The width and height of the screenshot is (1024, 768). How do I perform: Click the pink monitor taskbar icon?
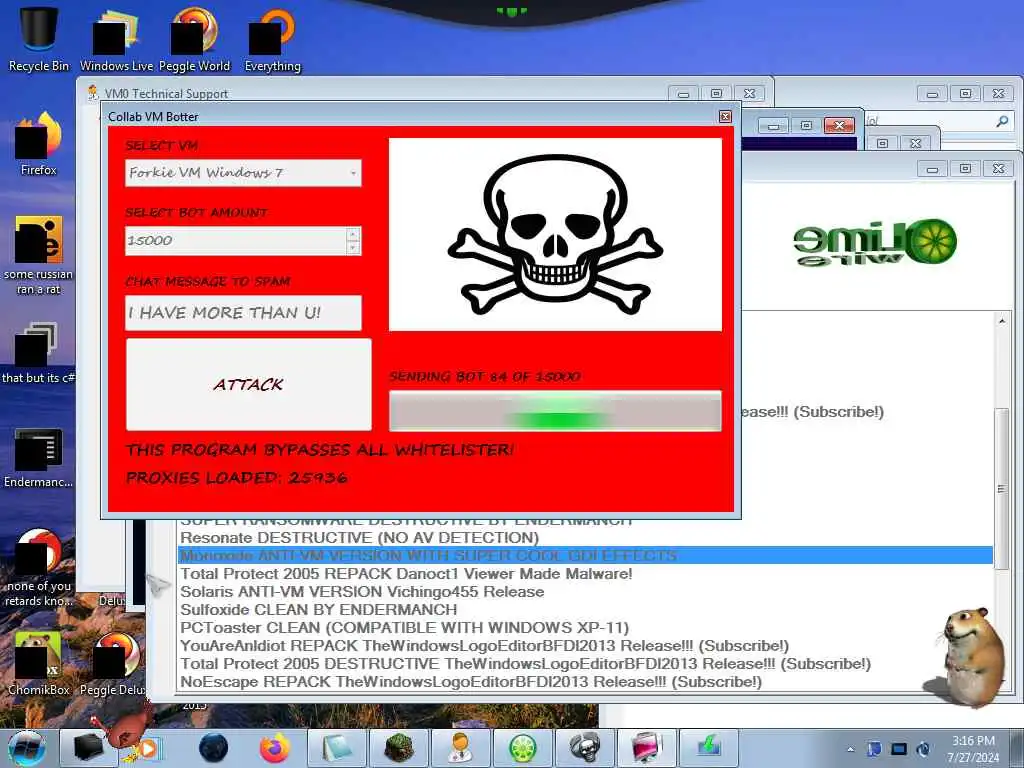click(x=647, y=748)
